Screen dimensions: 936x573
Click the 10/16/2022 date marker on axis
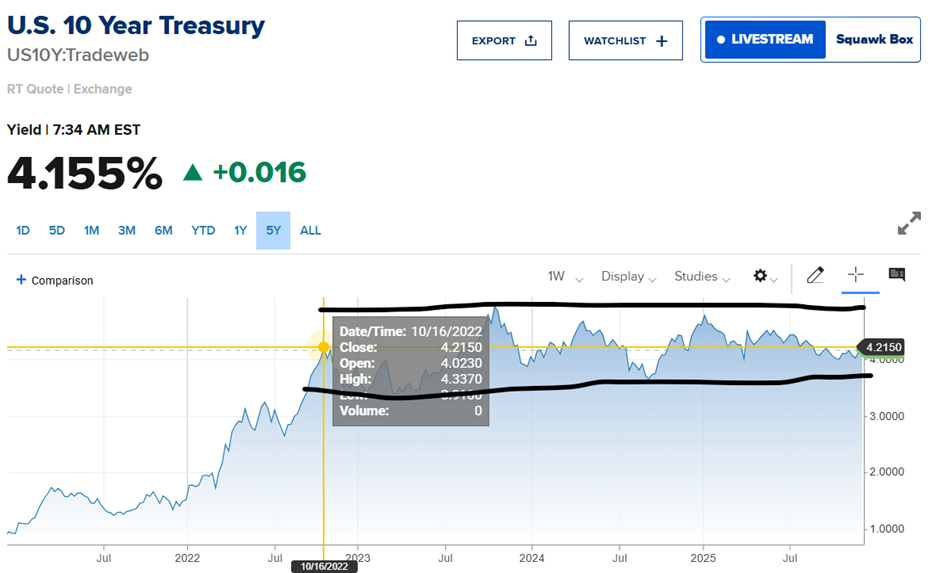click(324, 566)
